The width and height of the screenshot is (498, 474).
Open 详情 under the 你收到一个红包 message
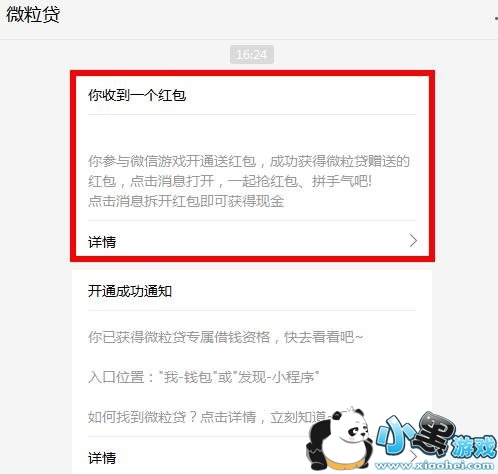click(x=102, y=242)
